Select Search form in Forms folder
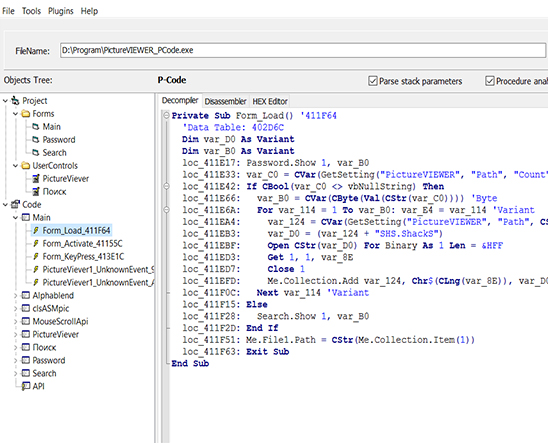The width and height of the screenshot is (548, 443). [x=54, y=153]
